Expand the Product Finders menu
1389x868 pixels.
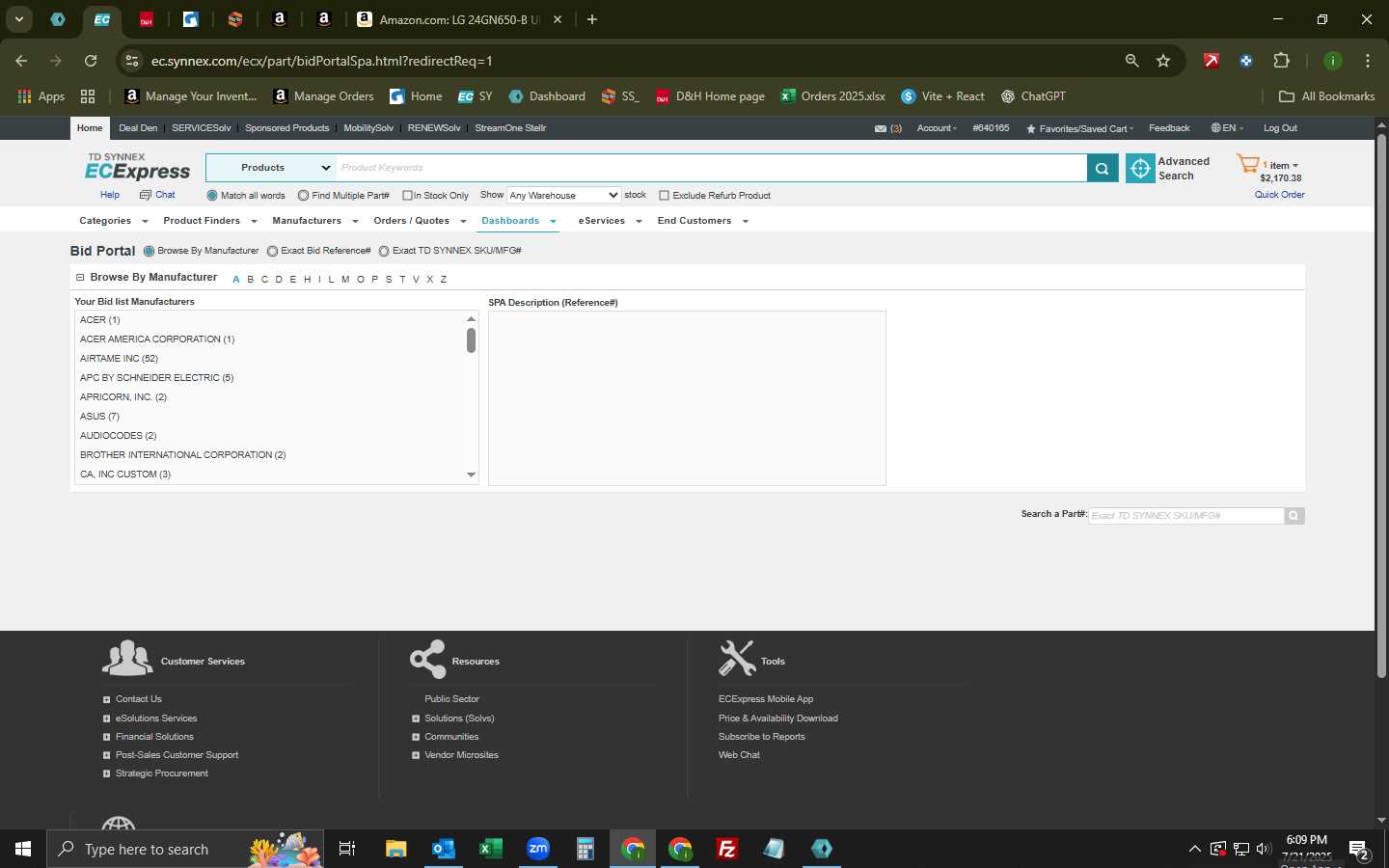pos(210,221)
